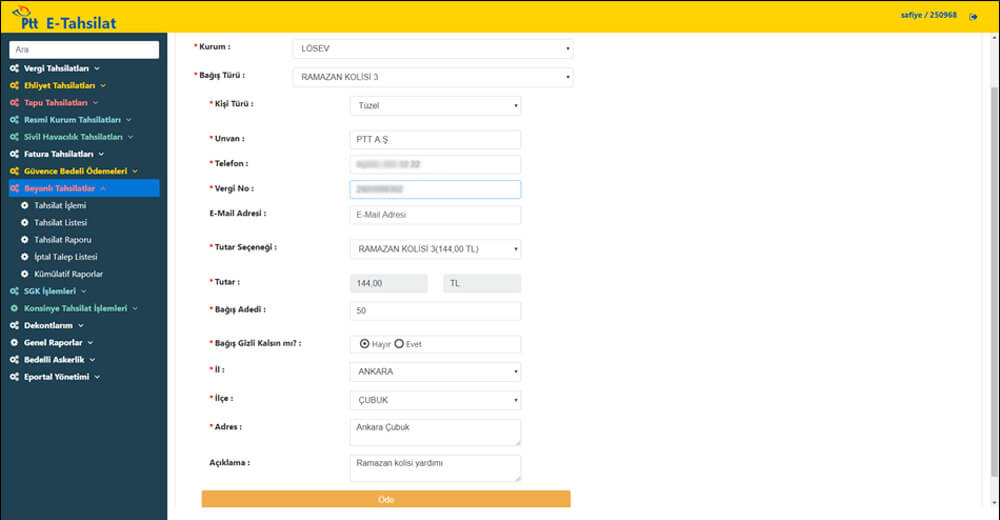The width and height of the screenshot is (1000, 520).
Task: Expand the SGK İşlemleri chevron
Action: tap(84, 292)
